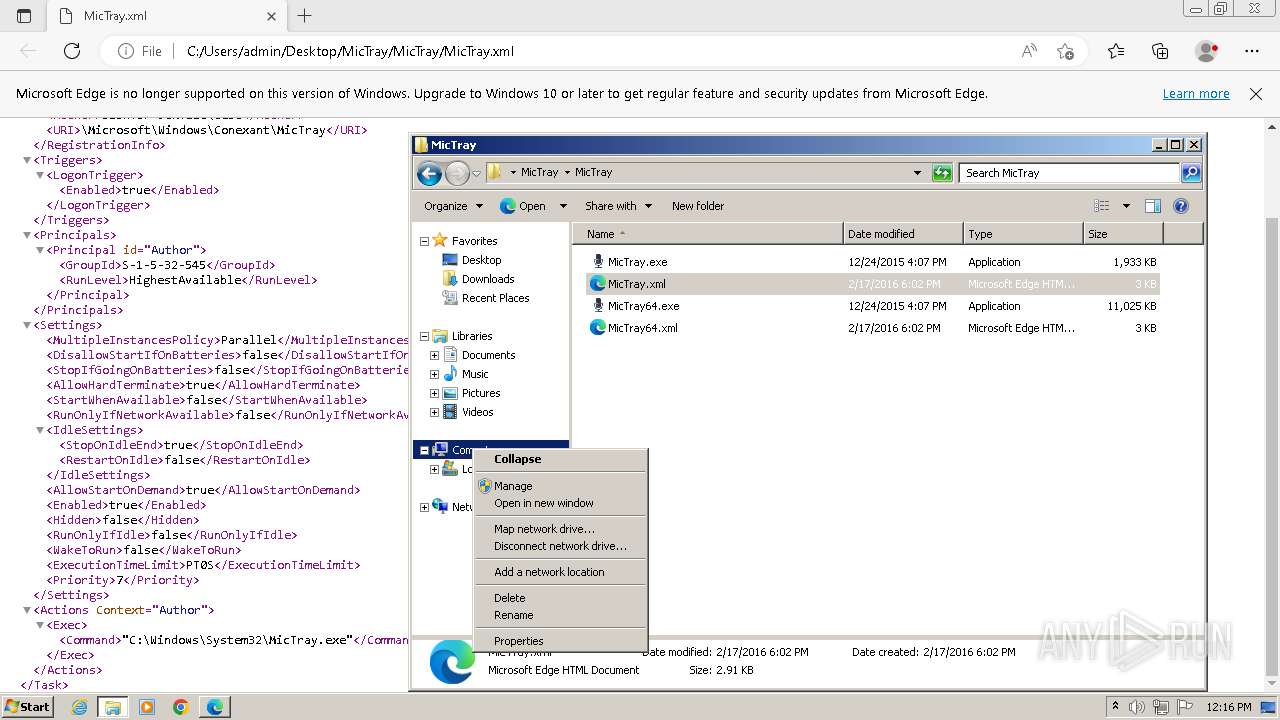Add this page to favorites star icon
Screen dimensions: 1280x720
click(x=1065, y=51)
